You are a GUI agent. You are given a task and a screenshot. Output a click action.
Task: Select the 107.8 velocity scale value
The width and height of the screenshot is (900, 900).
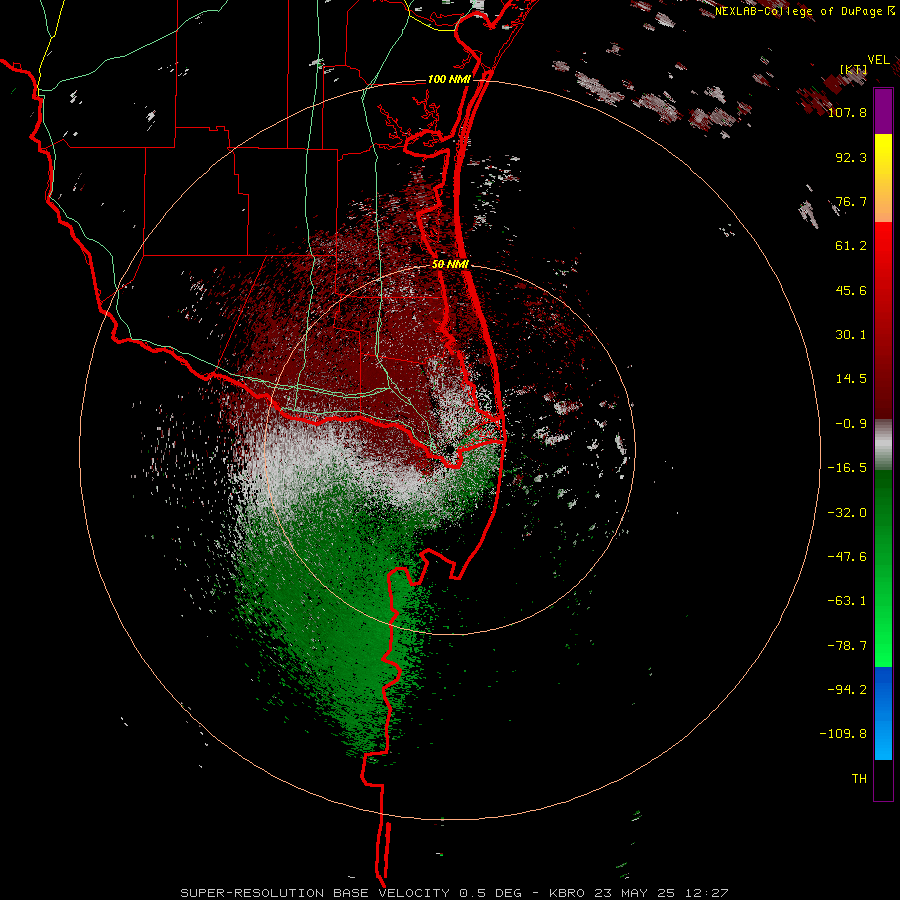coord(847,112)
